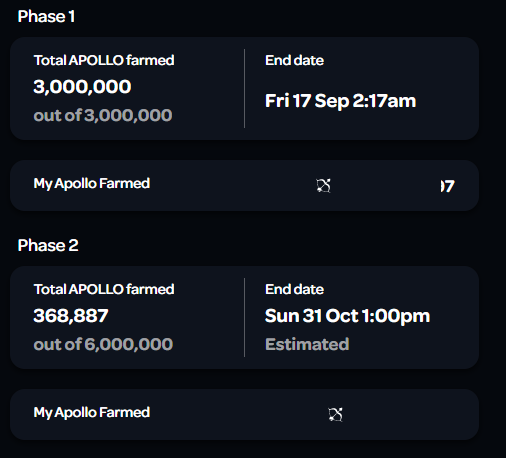Click Phase 1 Total APOLLO farmed label
This screenshot has width=506, height=458.
[x=104, y=60]
